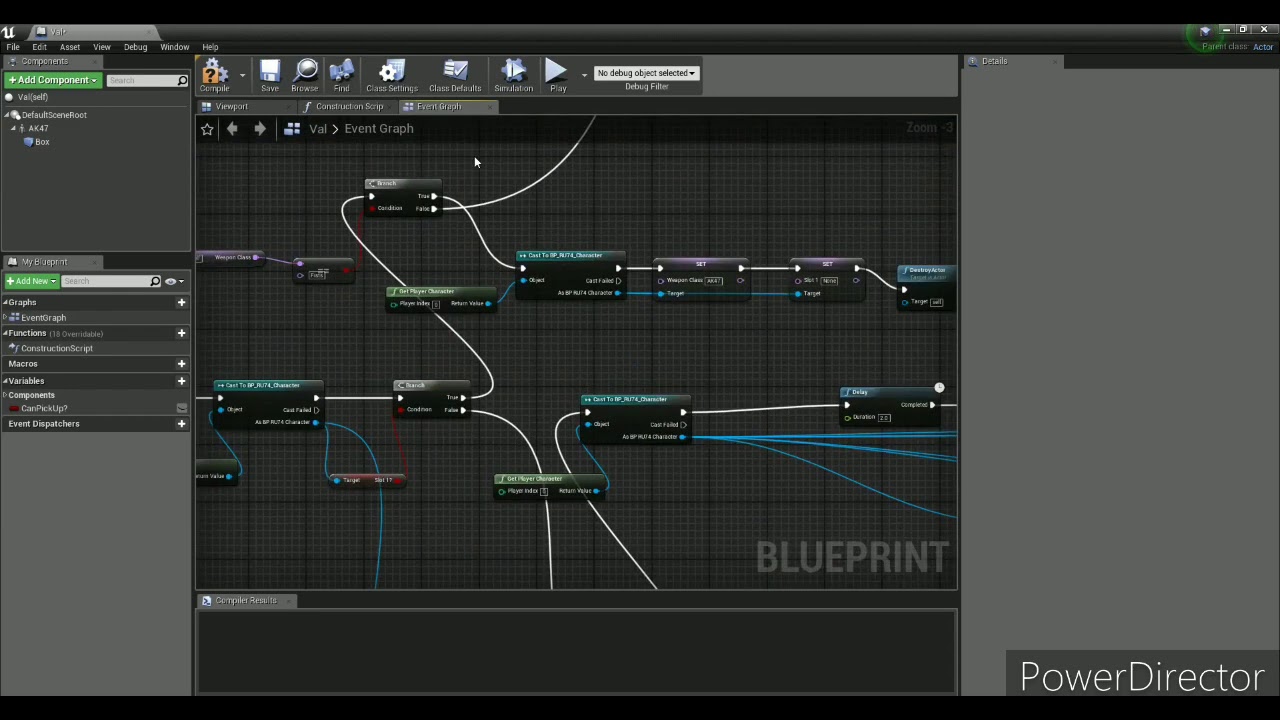Select the Event Graph tab

(439, 106)
